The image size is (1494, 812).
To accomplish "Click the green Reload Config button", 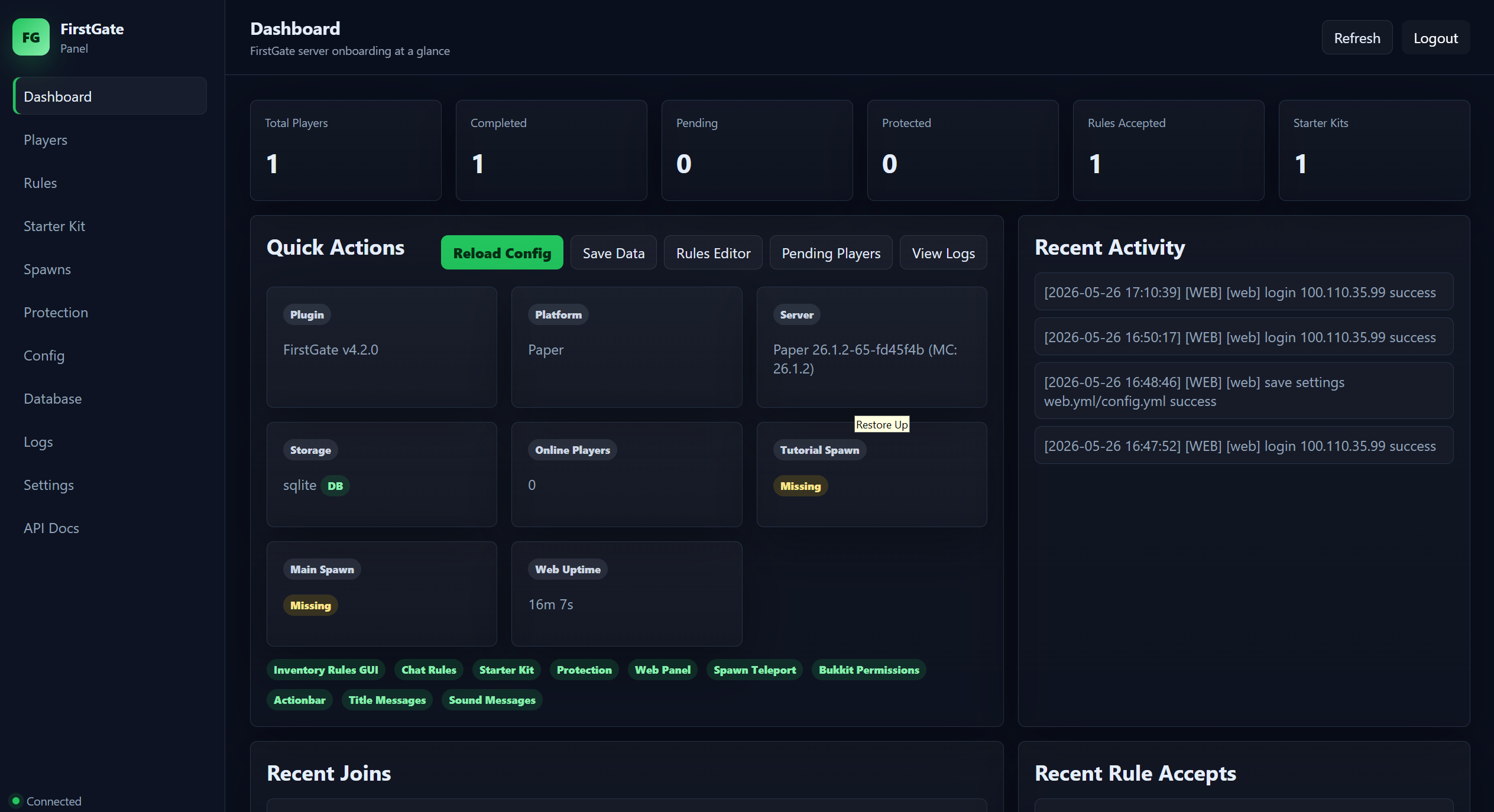I will click(x=502, y=253).
